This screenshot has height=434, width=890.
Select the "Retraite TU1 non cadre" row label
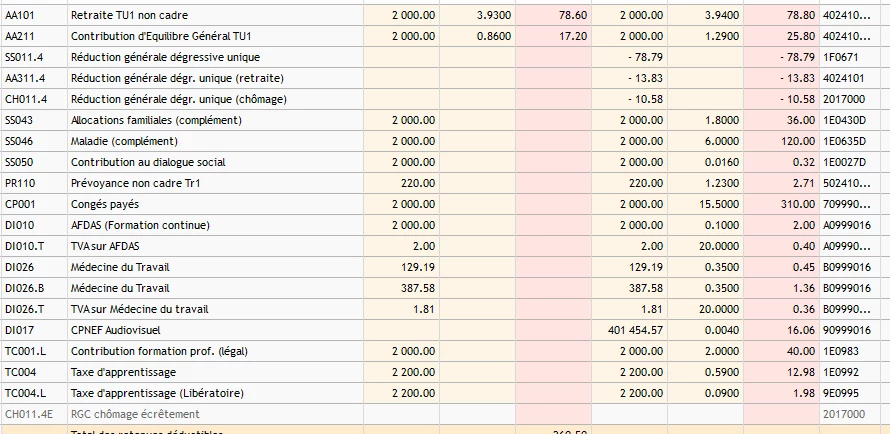pos(129,16)
